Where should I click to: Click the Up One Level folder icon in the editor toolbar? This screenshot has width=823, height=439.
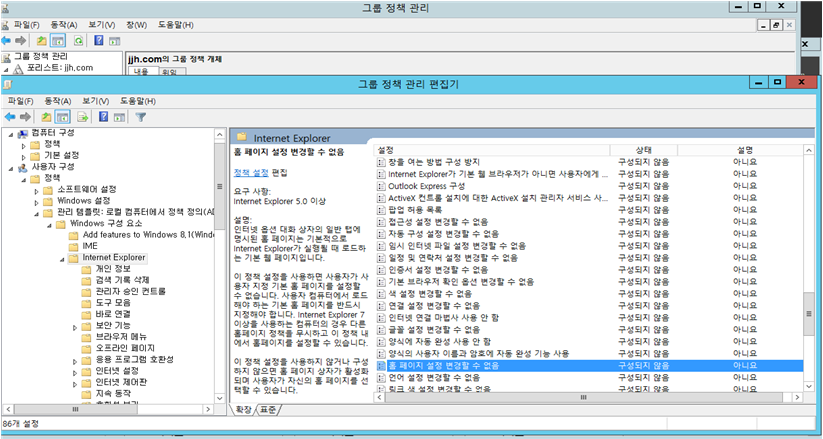[x=46, y=117]
